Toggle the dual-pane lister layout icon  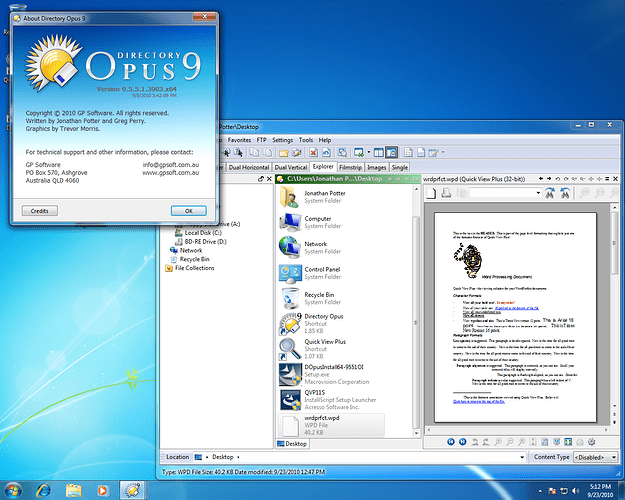coord(378,152)
